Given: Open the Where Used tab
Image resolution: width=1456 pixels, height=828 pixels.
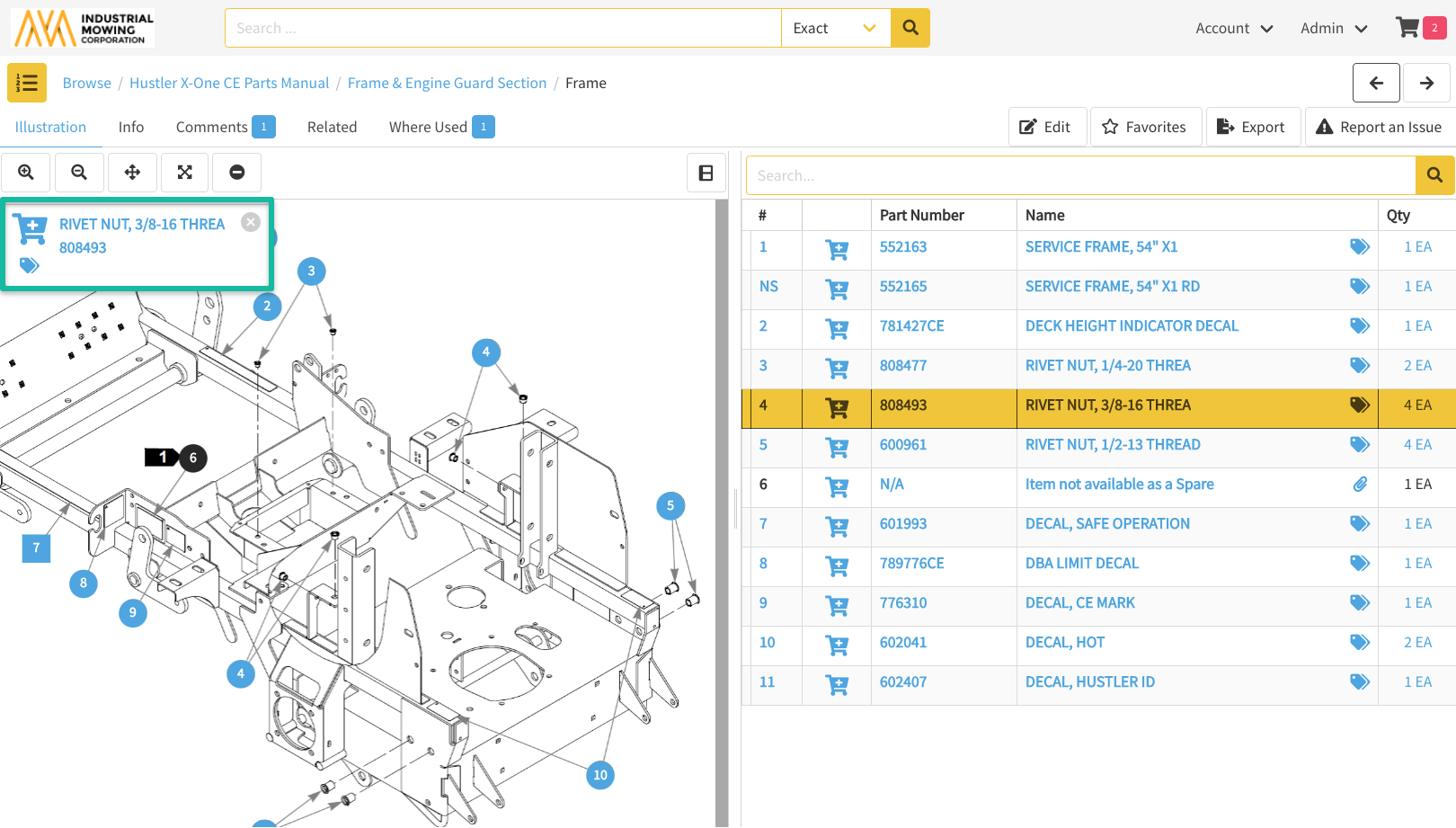Looking at the screenshot, I should (x=440, y=127).
